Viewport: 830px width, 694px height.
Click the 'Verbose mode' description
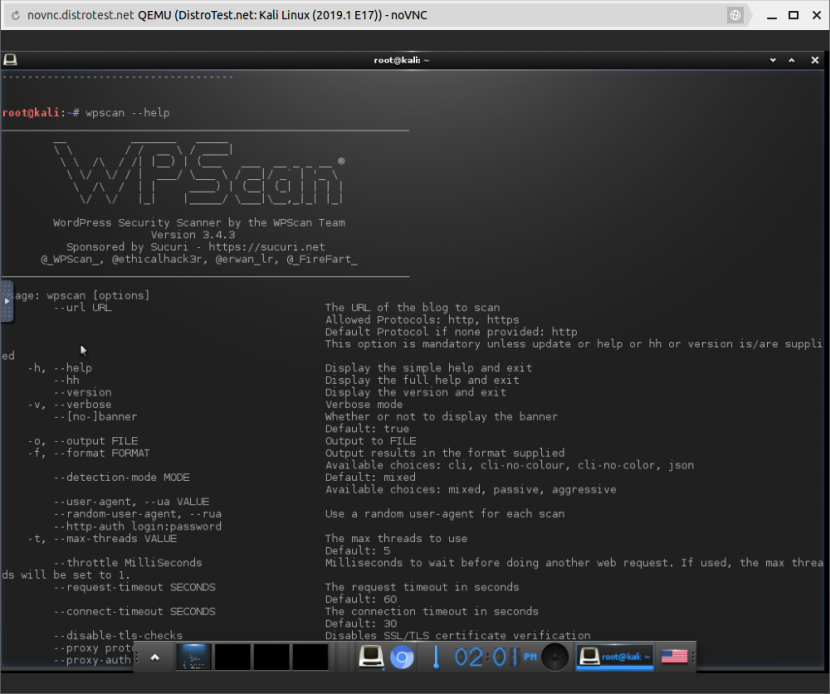364,404
